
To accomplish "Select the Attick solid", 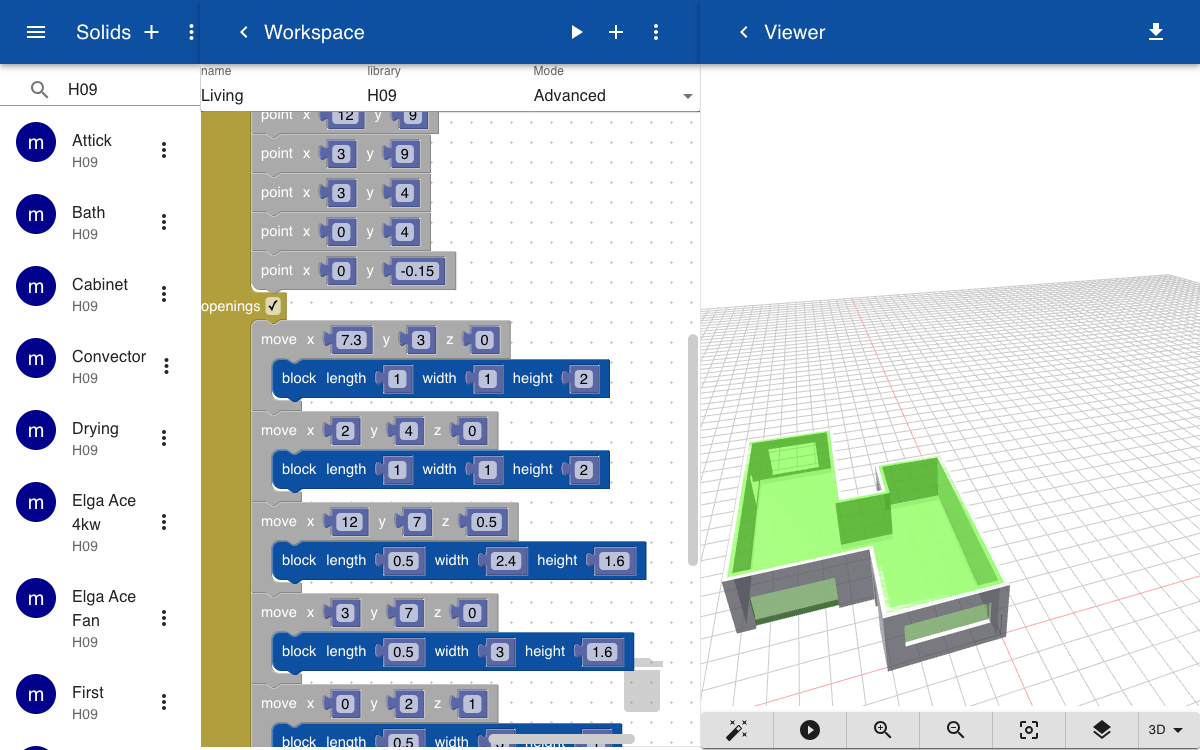I will [92, 150].
